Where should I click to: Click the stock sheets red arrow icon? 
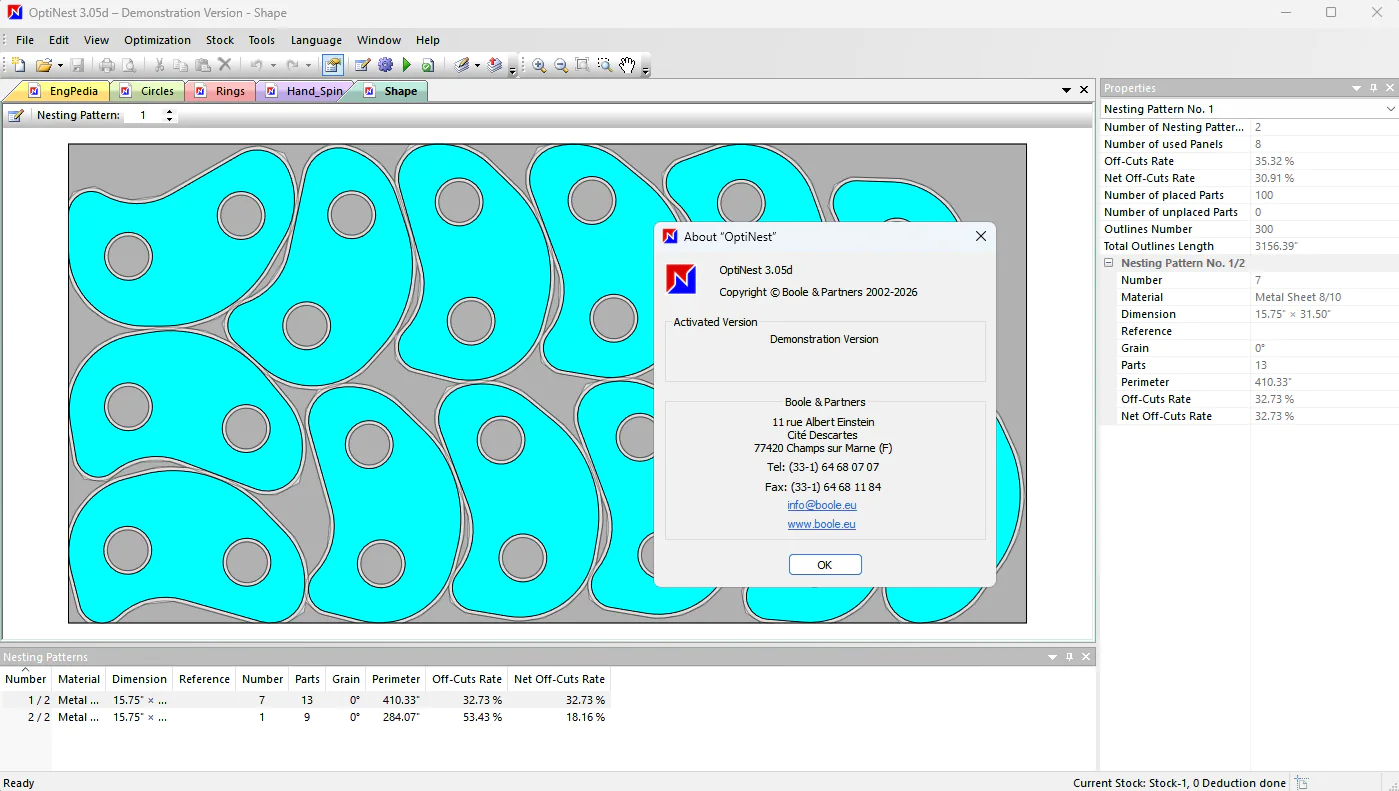495,65
